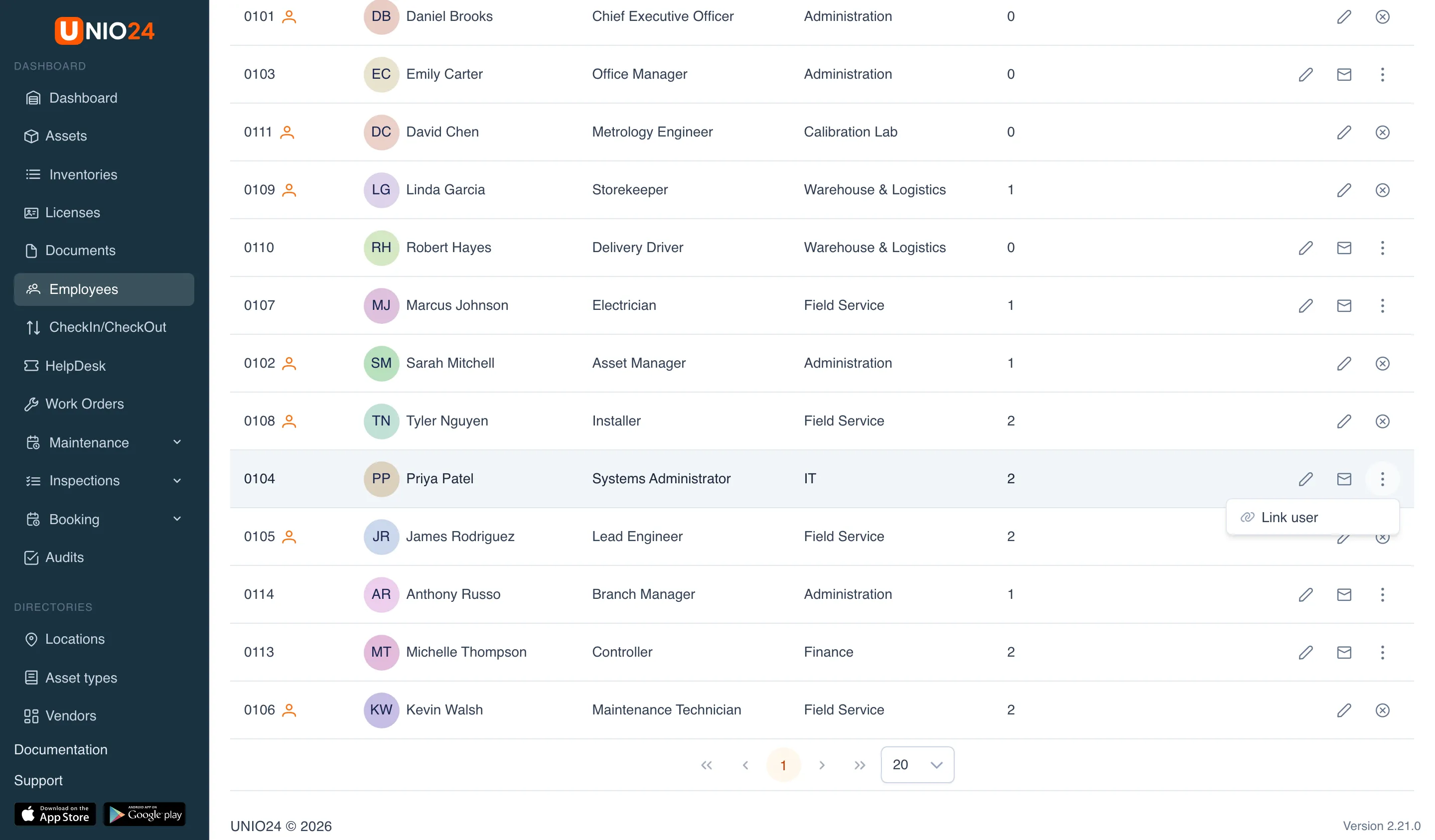Open Asset types directory
The image size is (1435, 840).
104,678
